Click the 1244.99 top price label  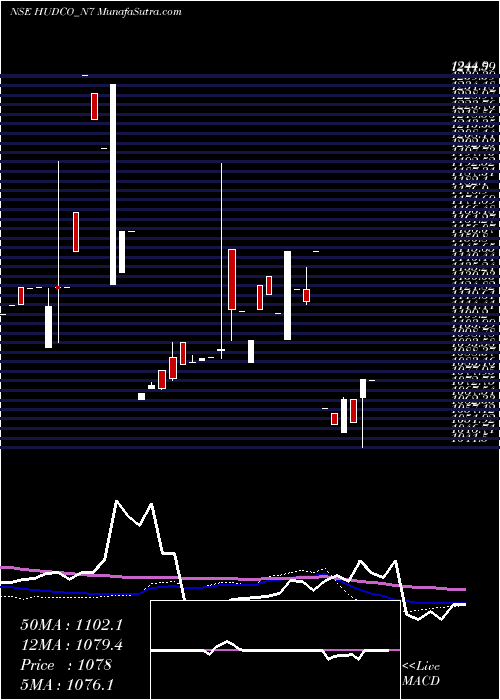(x=474, y=67)
